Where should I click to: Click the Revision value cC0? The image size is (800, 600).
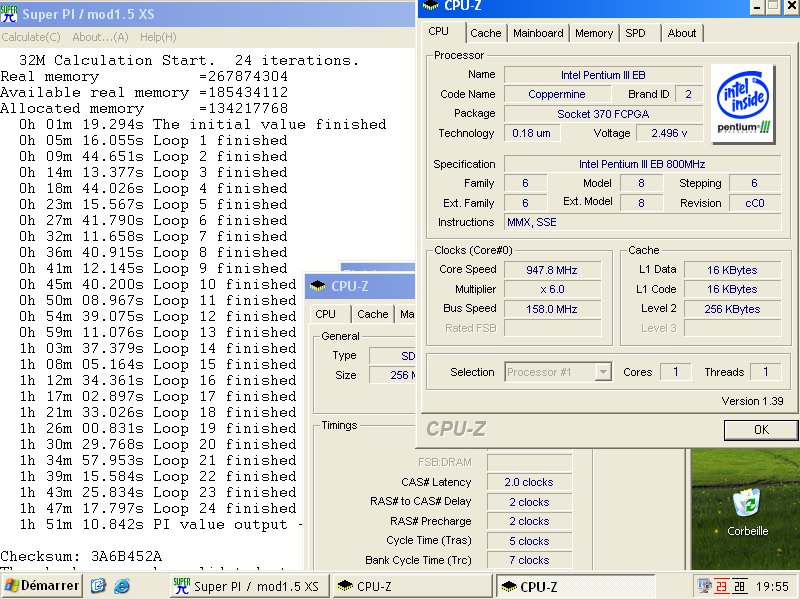[755, 203]
